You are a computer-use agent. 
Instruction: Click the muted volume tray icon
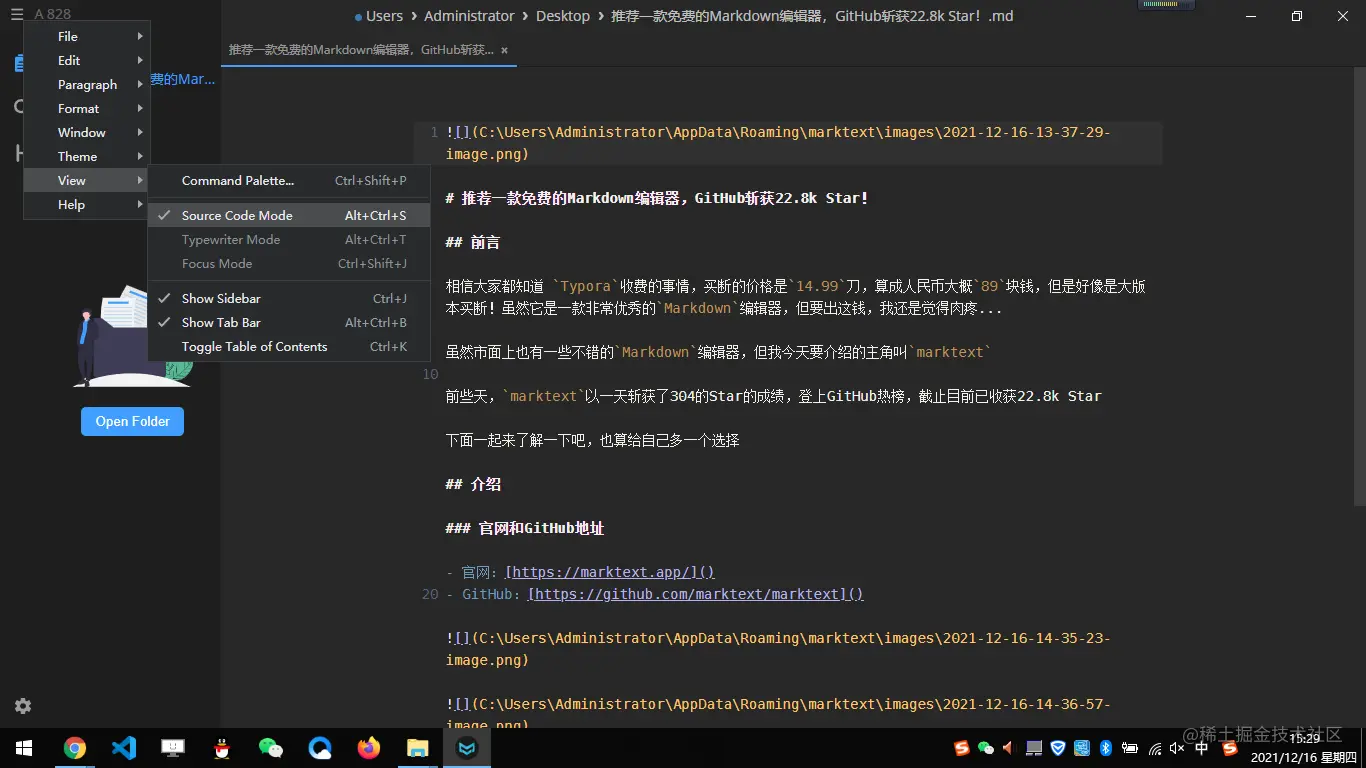coord(1177,748)
